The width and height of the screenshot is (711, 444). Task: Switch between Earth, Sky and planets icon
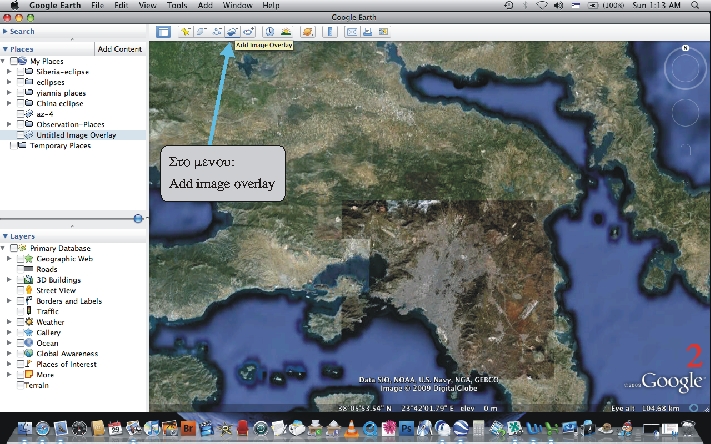pyautogui.click(x=307, y=31)
